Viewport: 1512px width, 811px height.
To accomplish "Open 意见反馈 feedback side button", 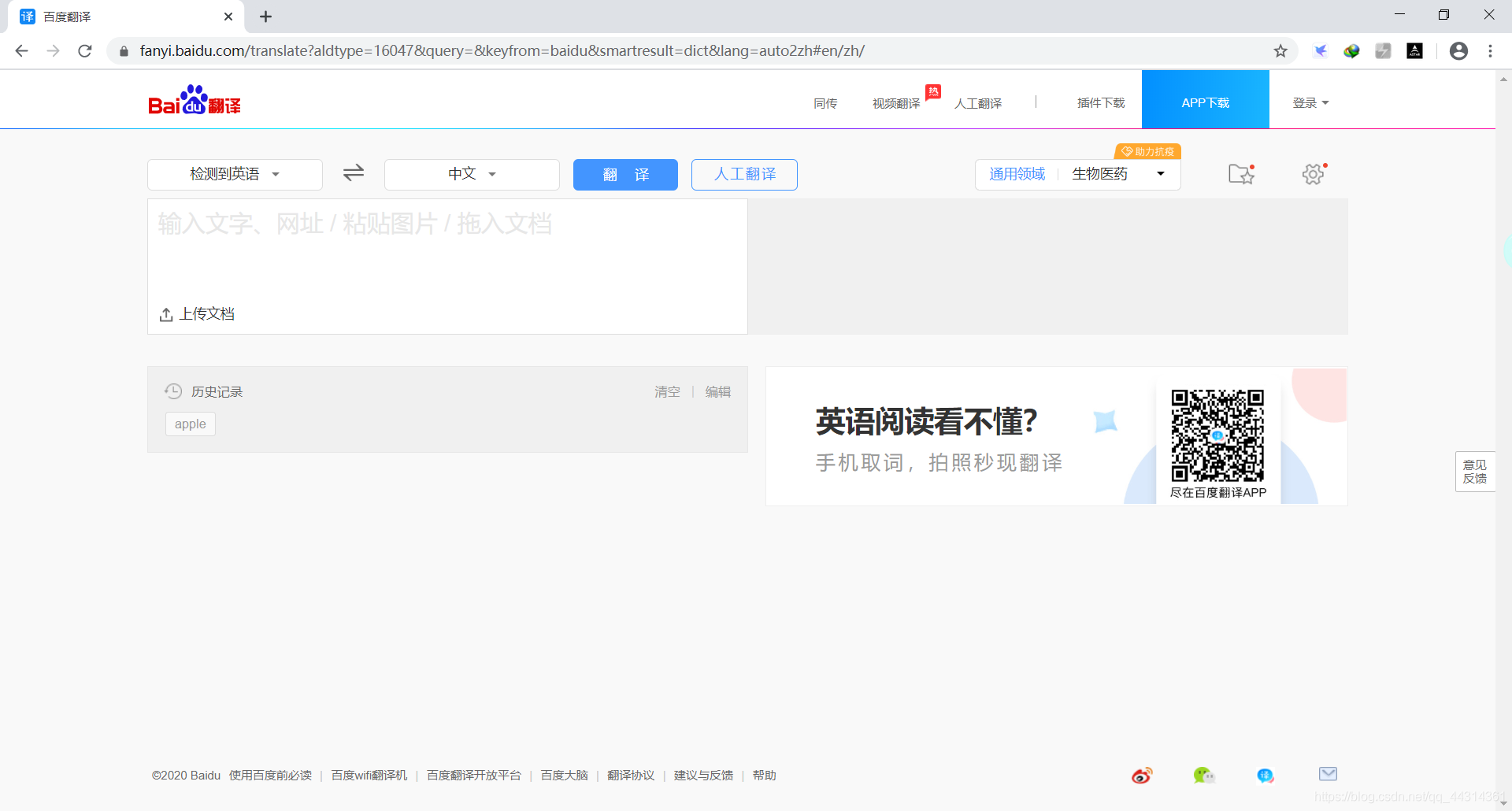I will point(1475,472).
